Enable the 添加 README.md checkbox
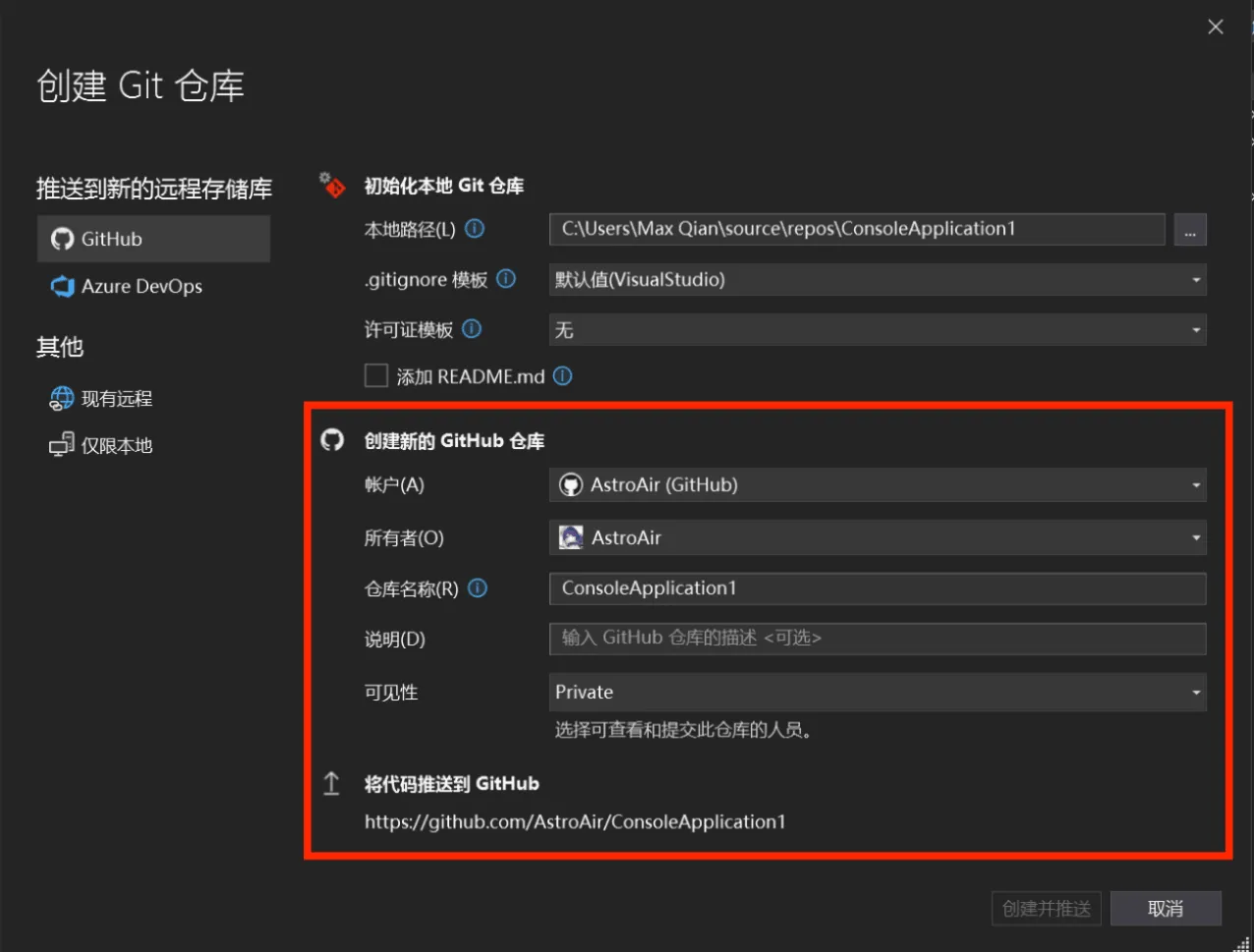Image resolution: width=1254 pixels, height=952 pixels. [x=376, y=376]
